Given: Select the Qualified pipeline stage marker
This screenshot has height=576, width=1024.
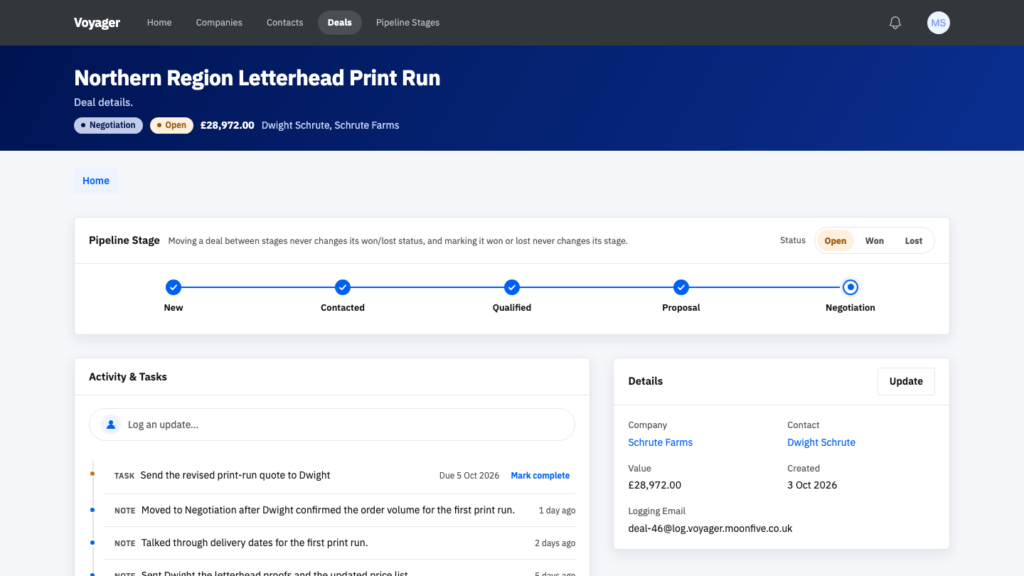Looking at the screenshot, I should click(x=511, y=287).
